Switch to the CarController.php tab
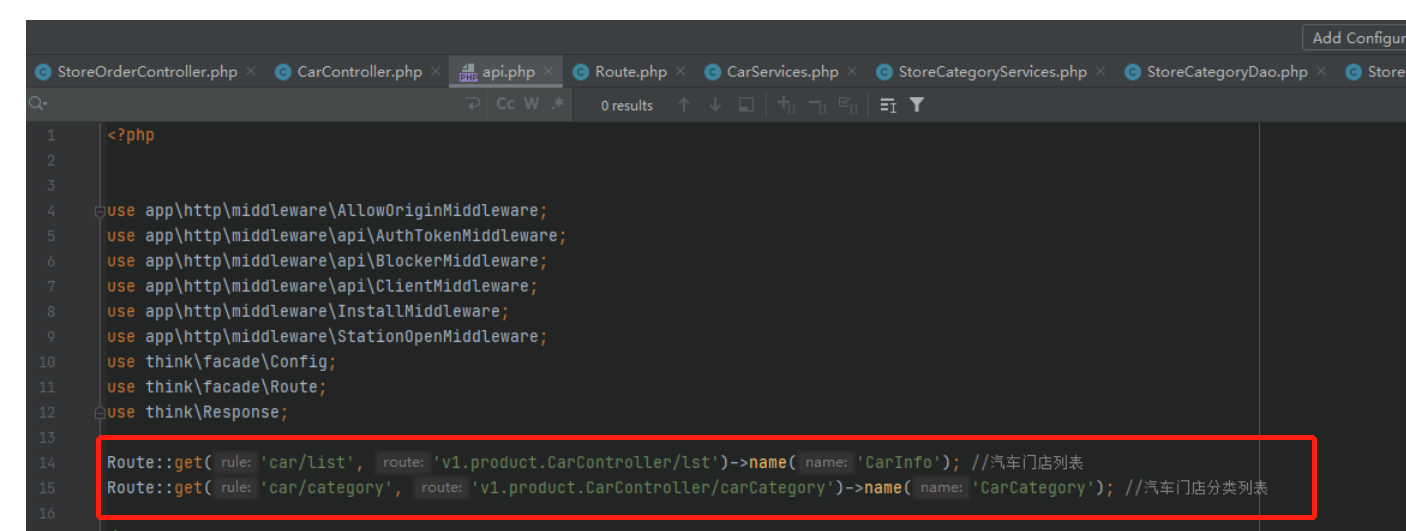1406x531 pixels. click(359, 72)
